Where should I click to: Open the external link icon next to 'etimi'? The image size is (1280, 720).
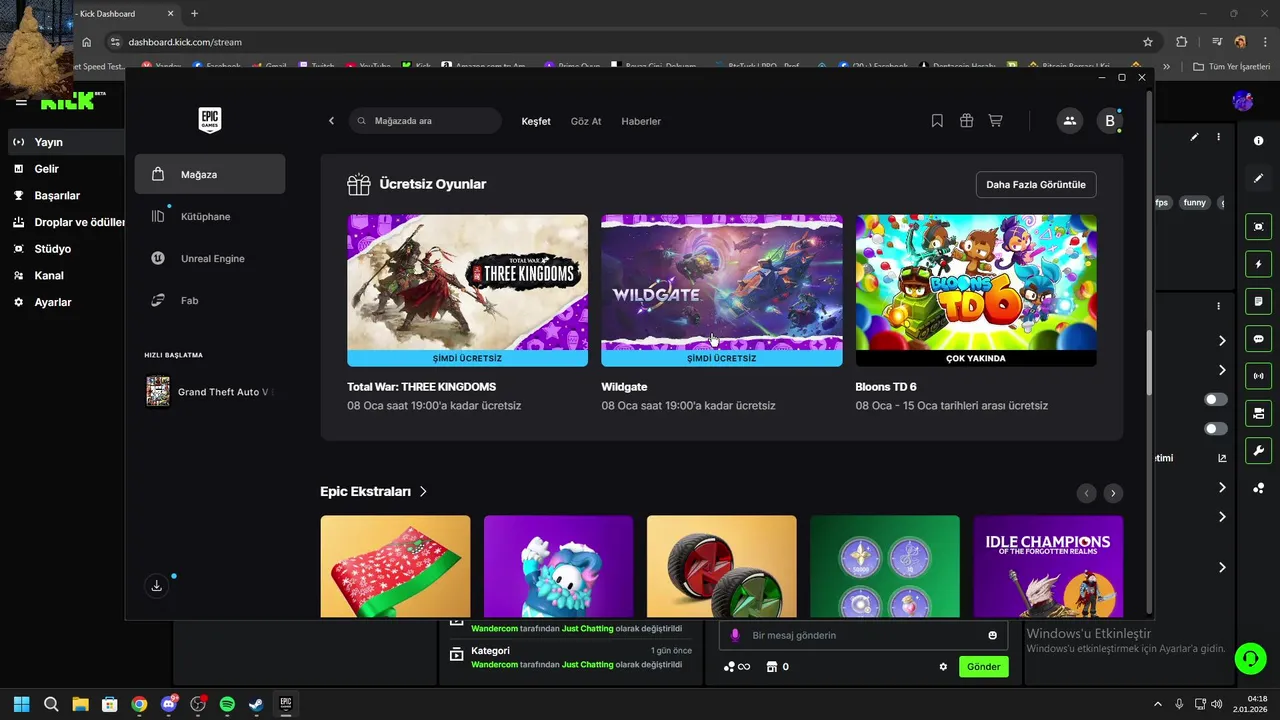point(1222,458)
